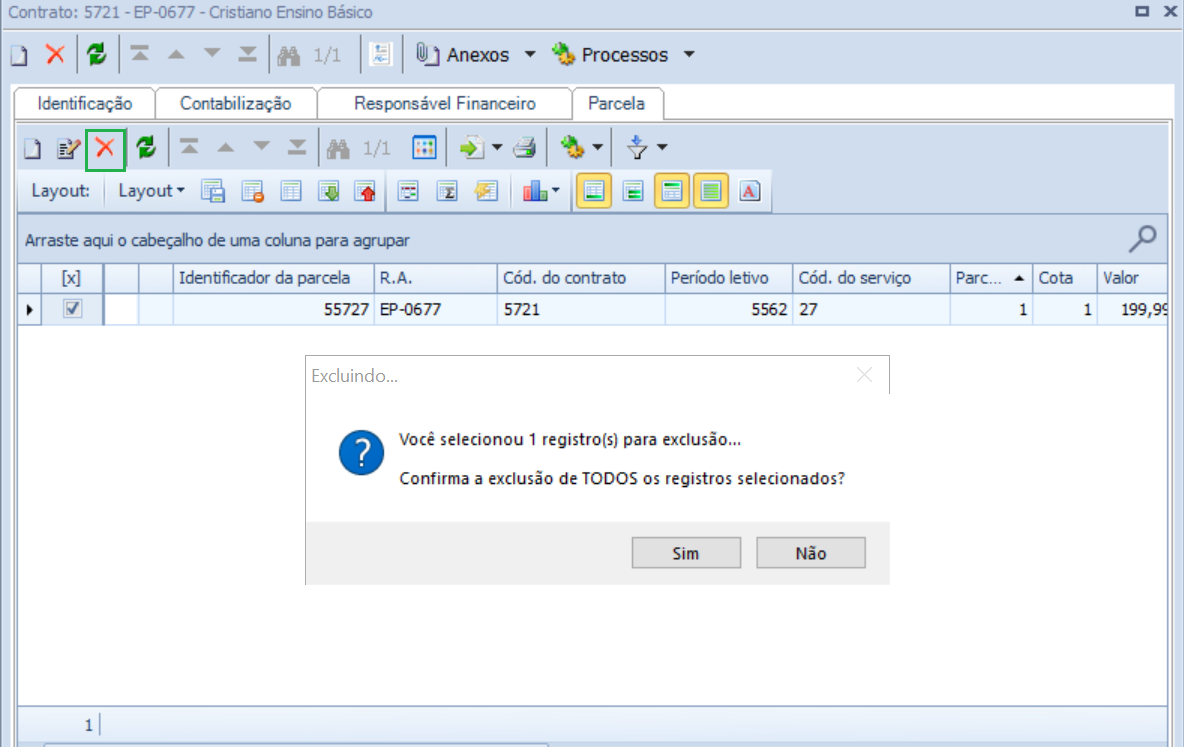Open the search binoculars in the contract toolbar

[289, 55]
